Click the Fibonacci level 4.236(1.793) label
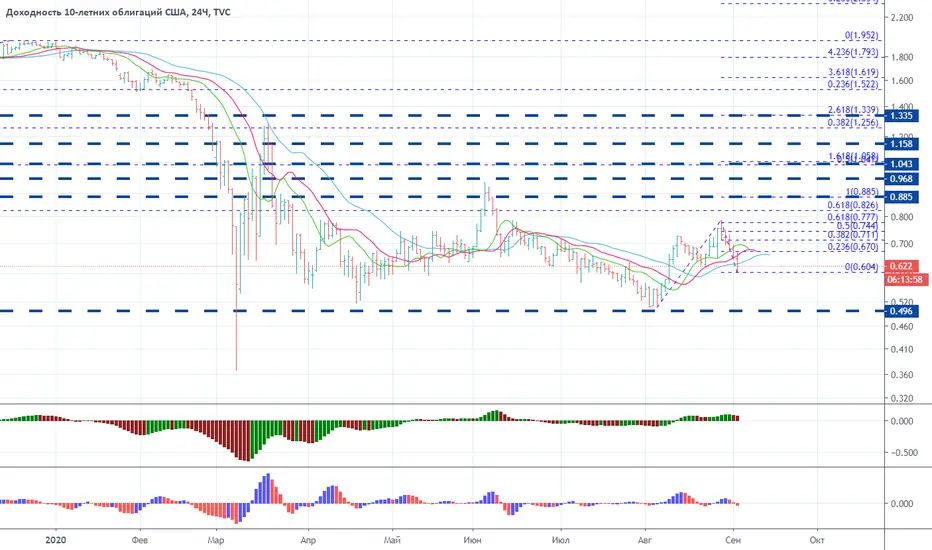The width and height of the screenshot is (932, 550). [x=853, y=52]
